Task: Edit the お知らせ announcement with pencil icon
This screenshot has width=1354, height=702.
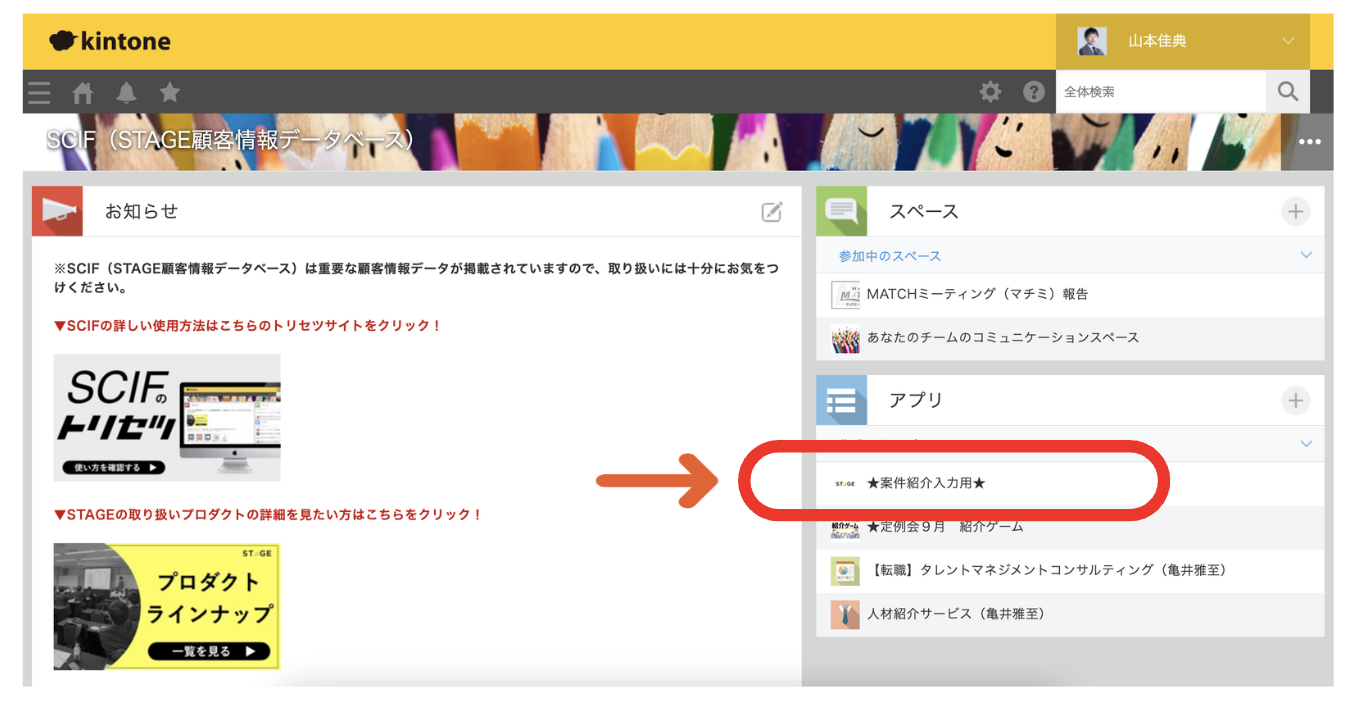Action: click(x=772, y=211)
